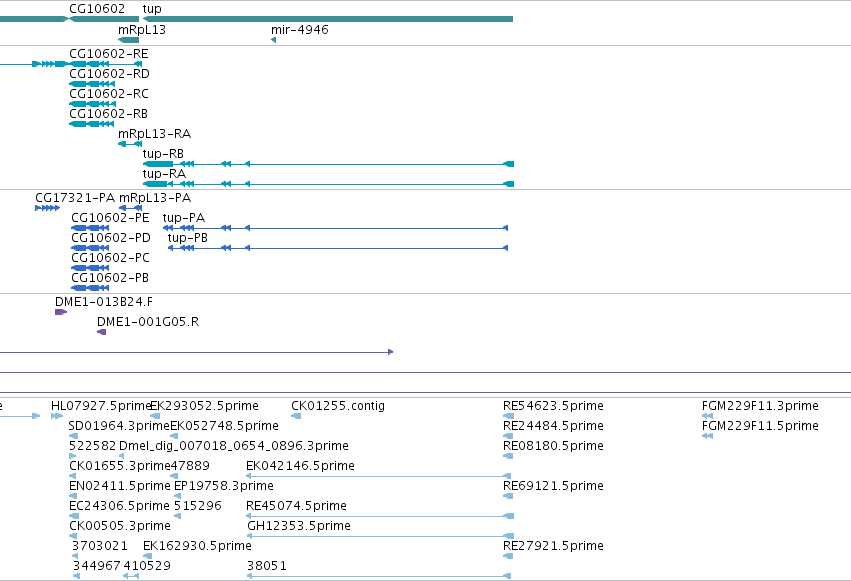The image size is (851, 581).
Task: Select the CK01255.contig feature glyph
Action: [x=296, y=416]
